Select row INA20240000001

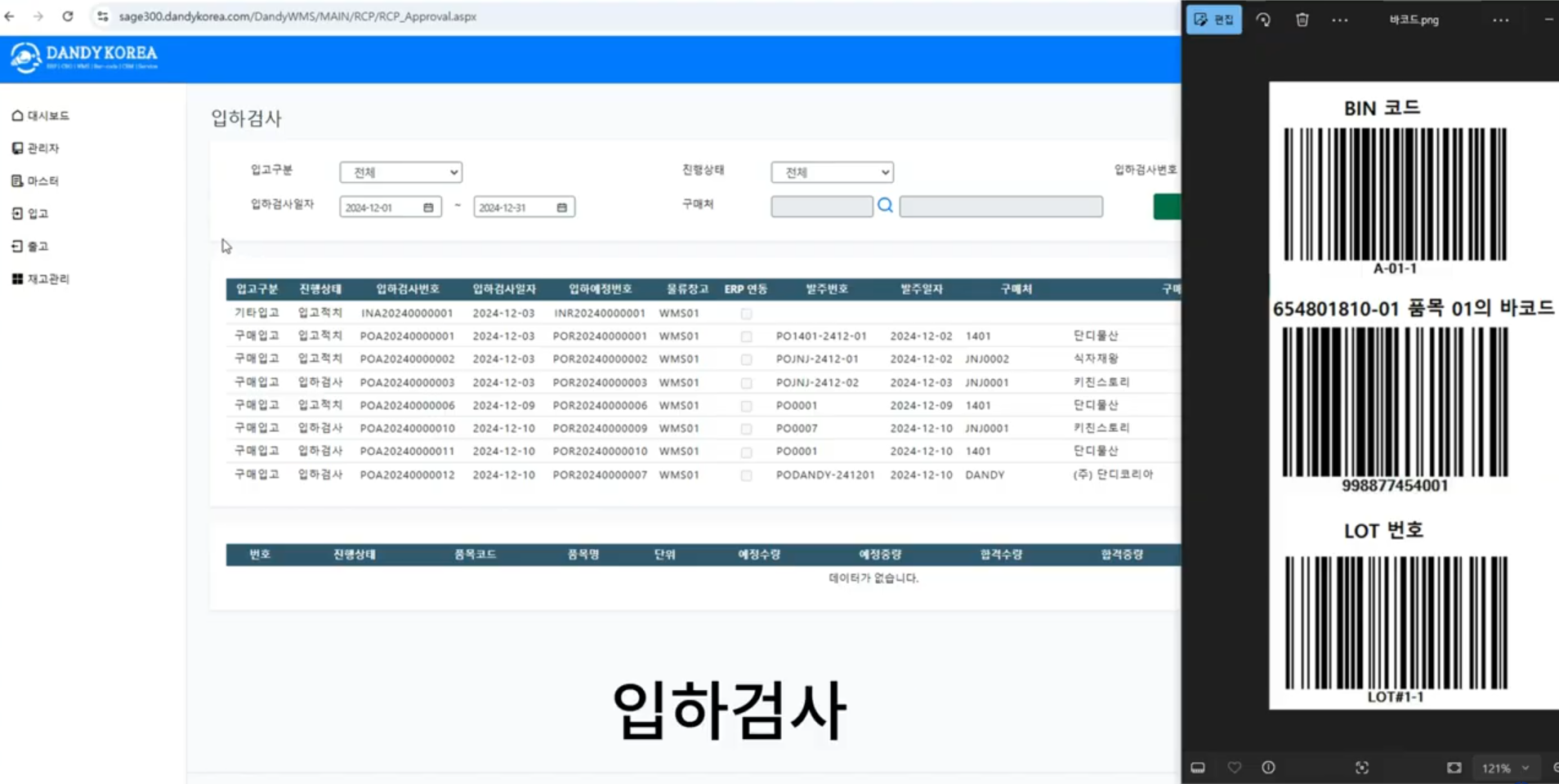coord(704,313)
